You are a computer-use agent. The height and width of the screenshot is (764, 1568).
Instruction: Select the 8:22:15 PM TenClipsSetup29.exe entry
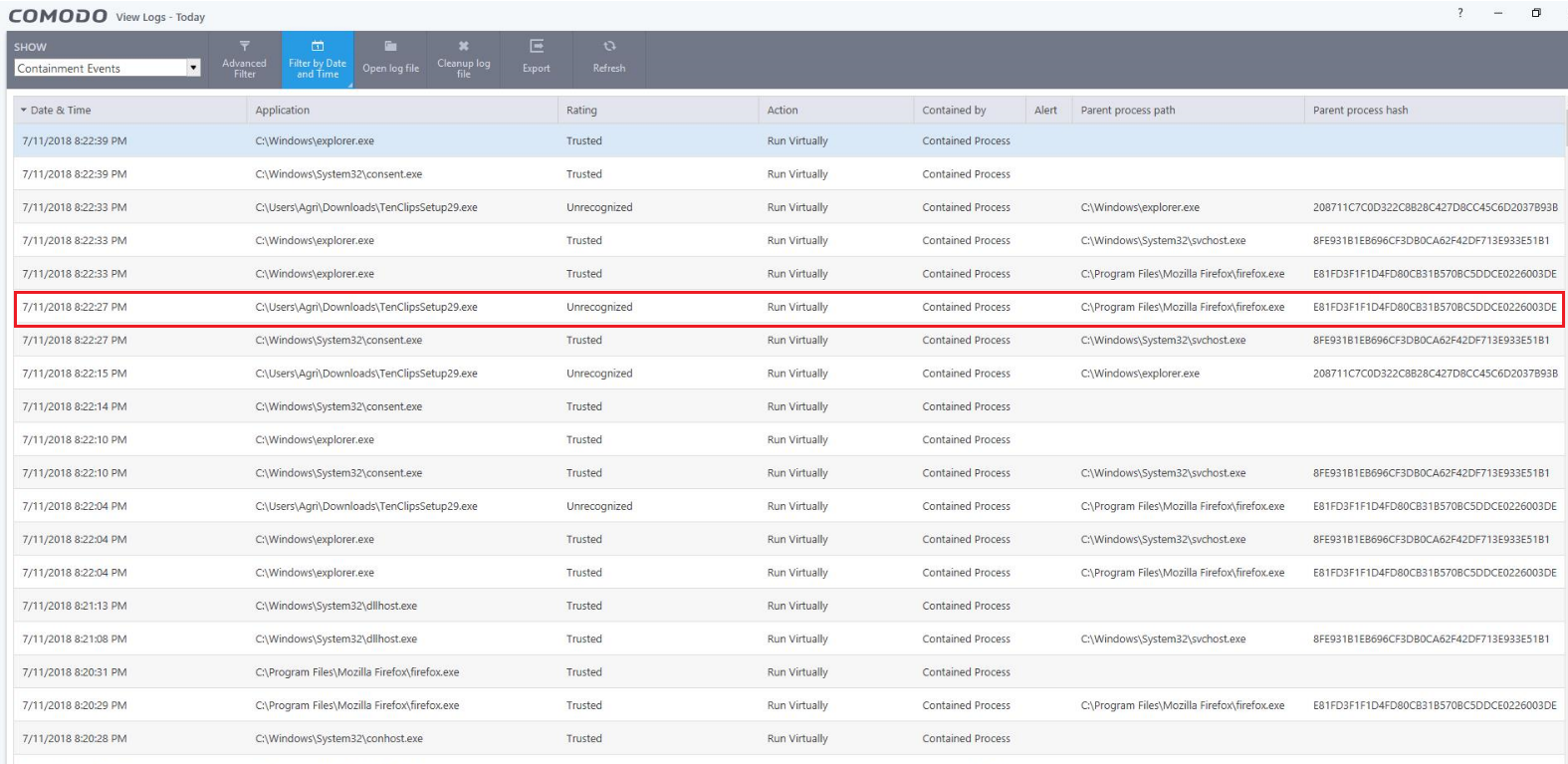[788, 374]
